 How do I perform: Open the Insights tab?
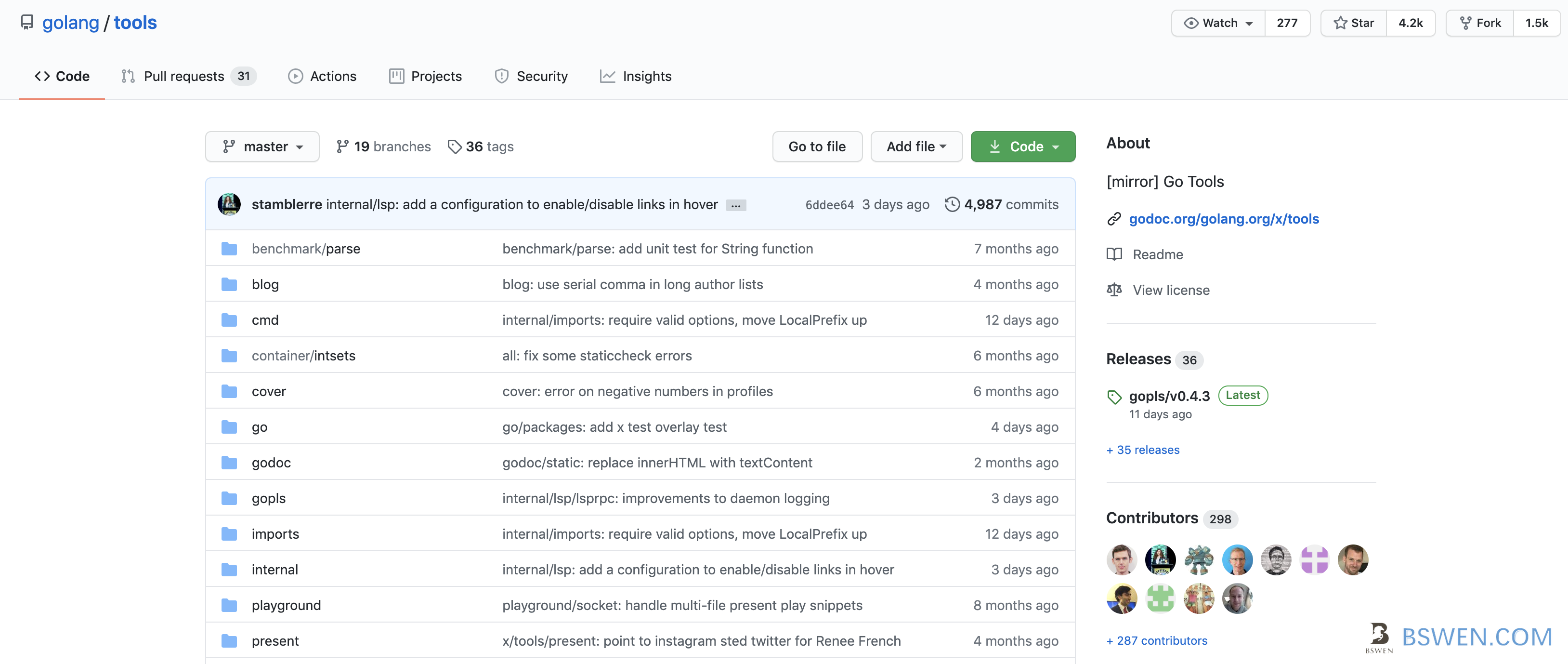pyautogui.click(x=636, y=76)
